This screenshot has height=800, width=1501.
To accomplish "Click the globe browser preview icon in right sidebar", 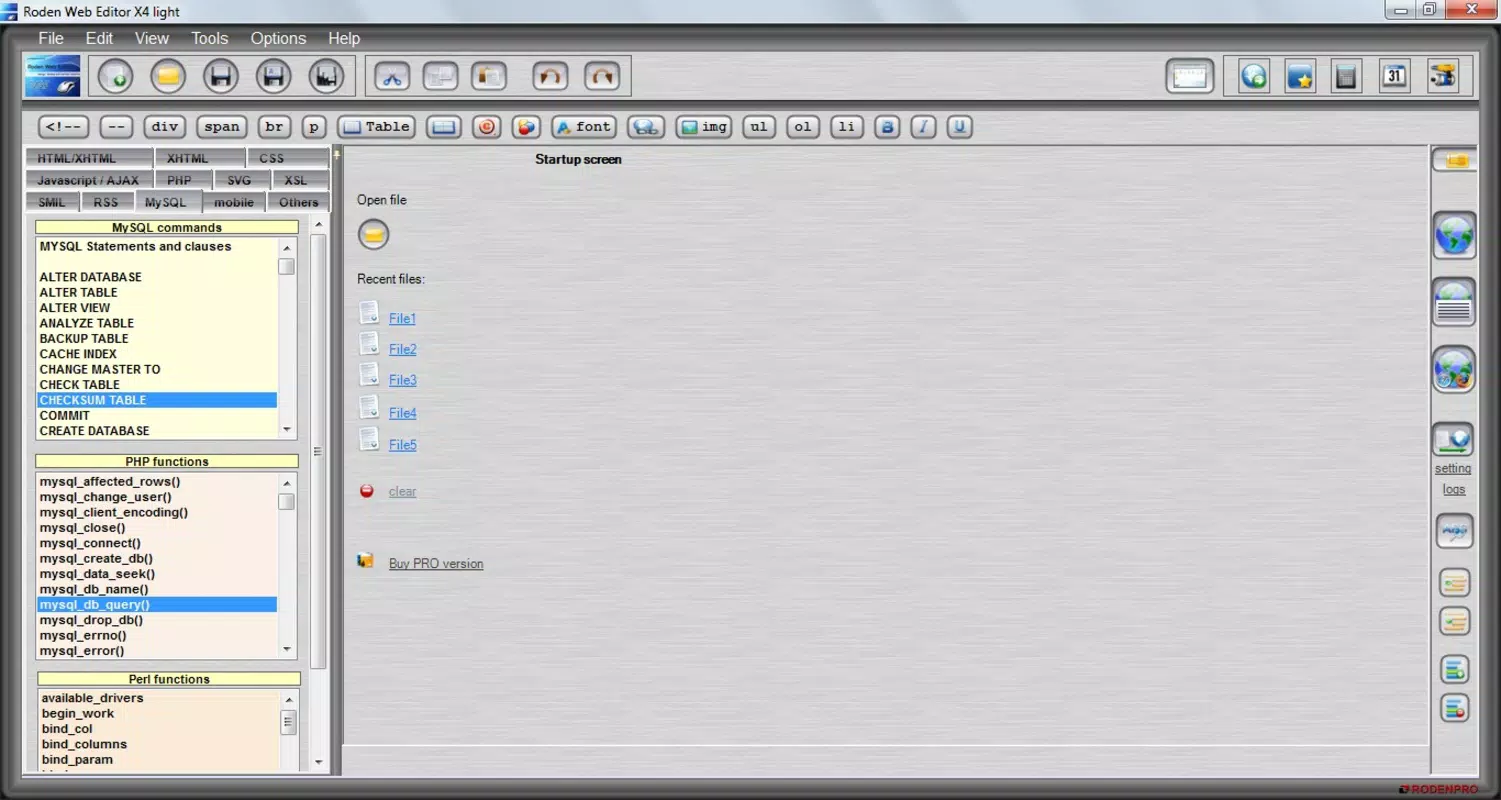I will coord(1454,235).
